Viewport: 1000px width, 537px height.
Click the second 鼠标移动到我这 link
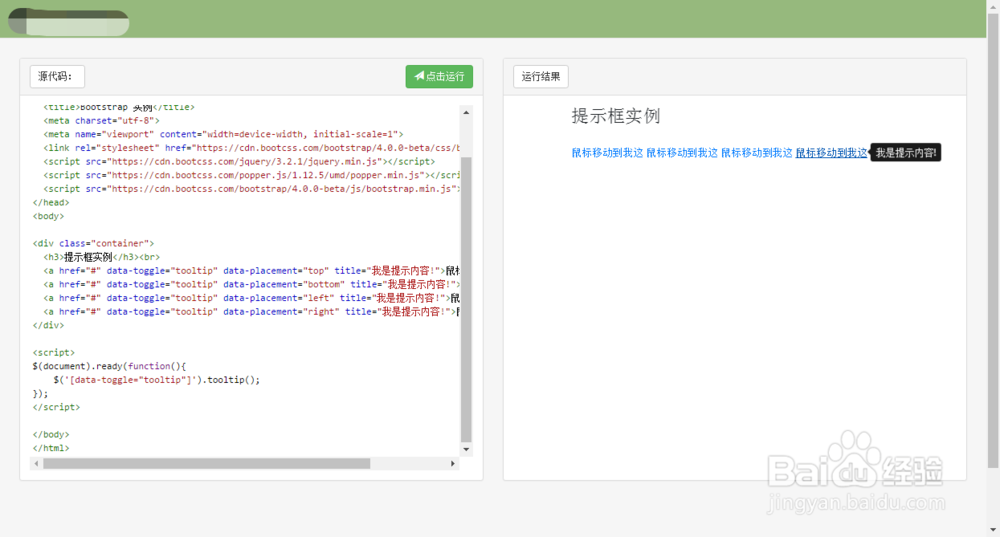(x=682, y=153)
